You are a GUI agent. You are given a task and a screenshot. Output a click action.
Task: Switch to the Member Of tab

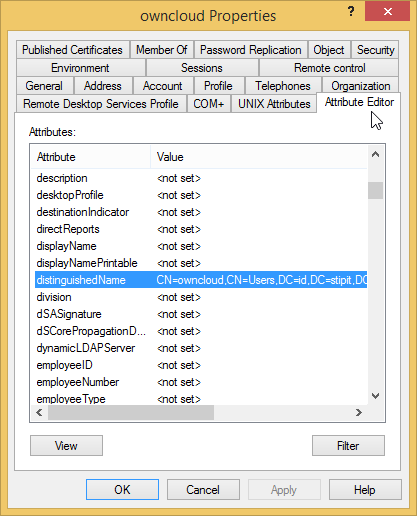point(162,50)
